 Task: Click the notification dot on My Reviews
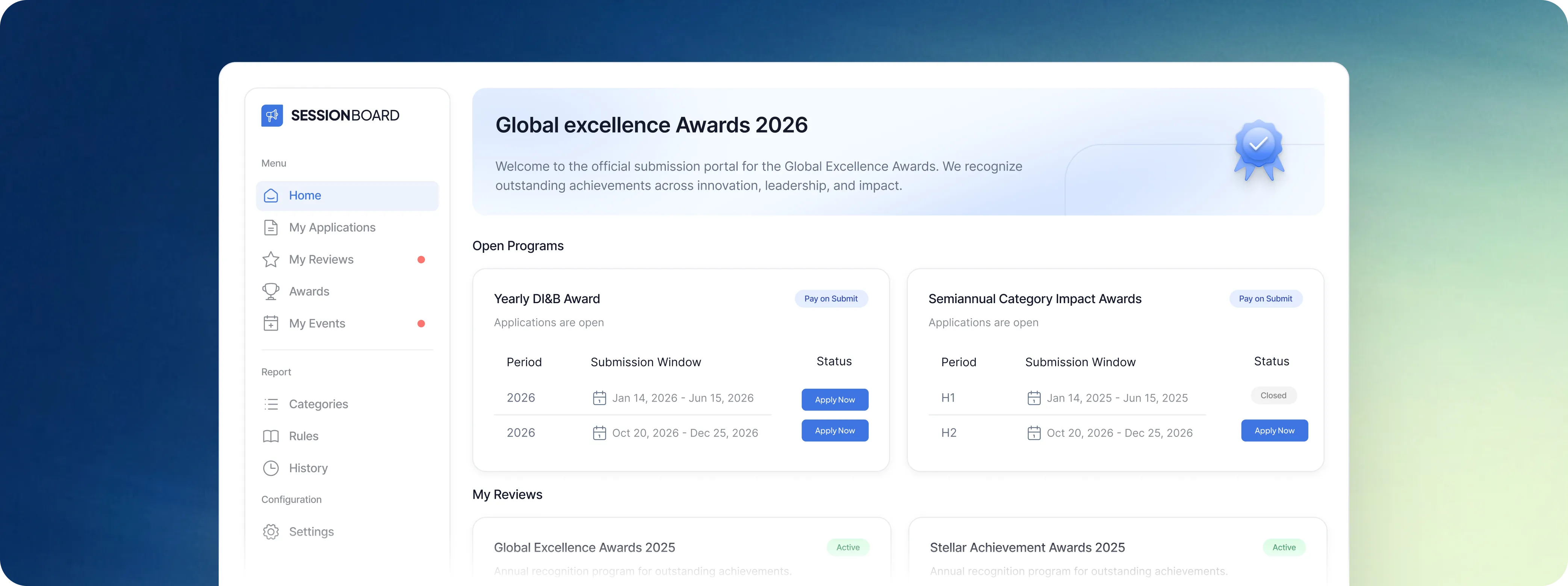coord(422,259)
